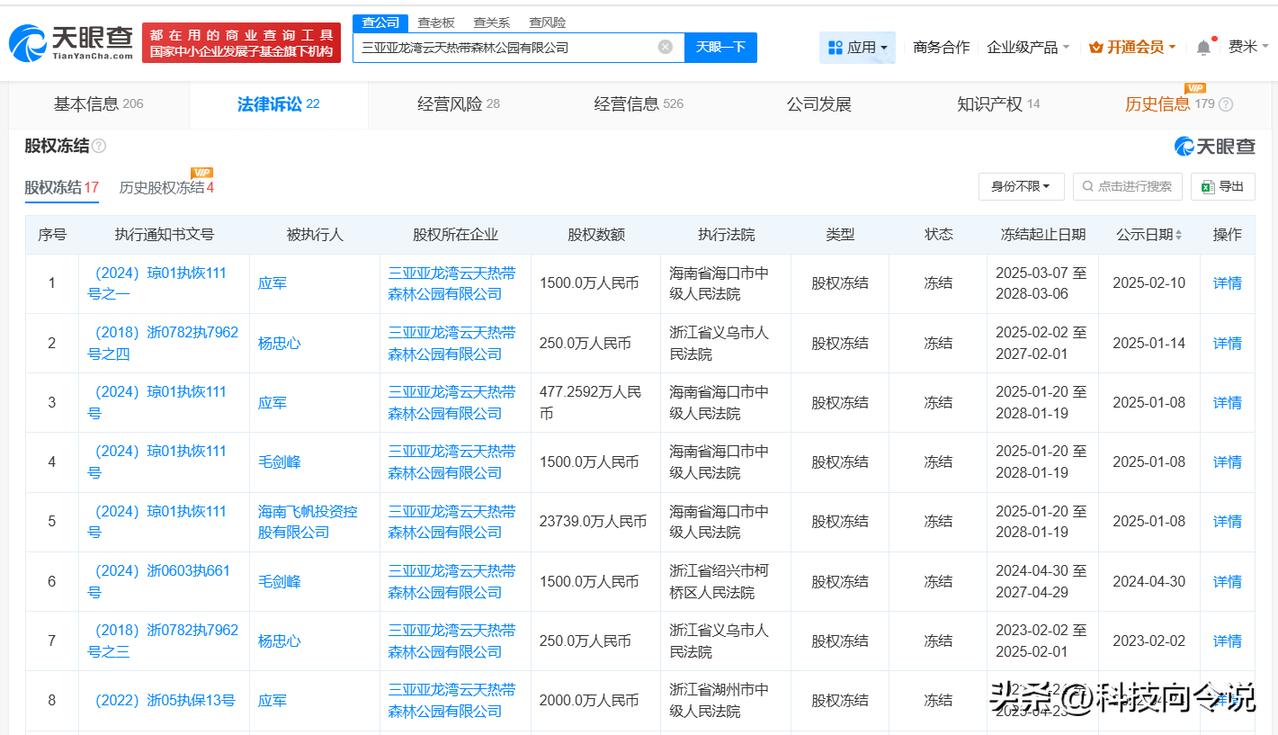Open the 基本信息 tab
The height and width of the screenshot is (735, 1278).
pyautogui.click(x=98, y=104)
